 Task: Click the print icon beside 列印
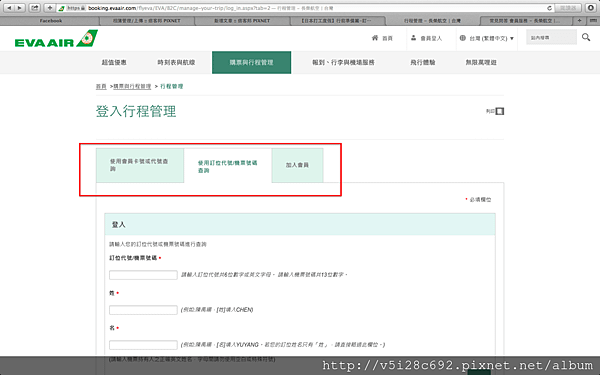500,111
